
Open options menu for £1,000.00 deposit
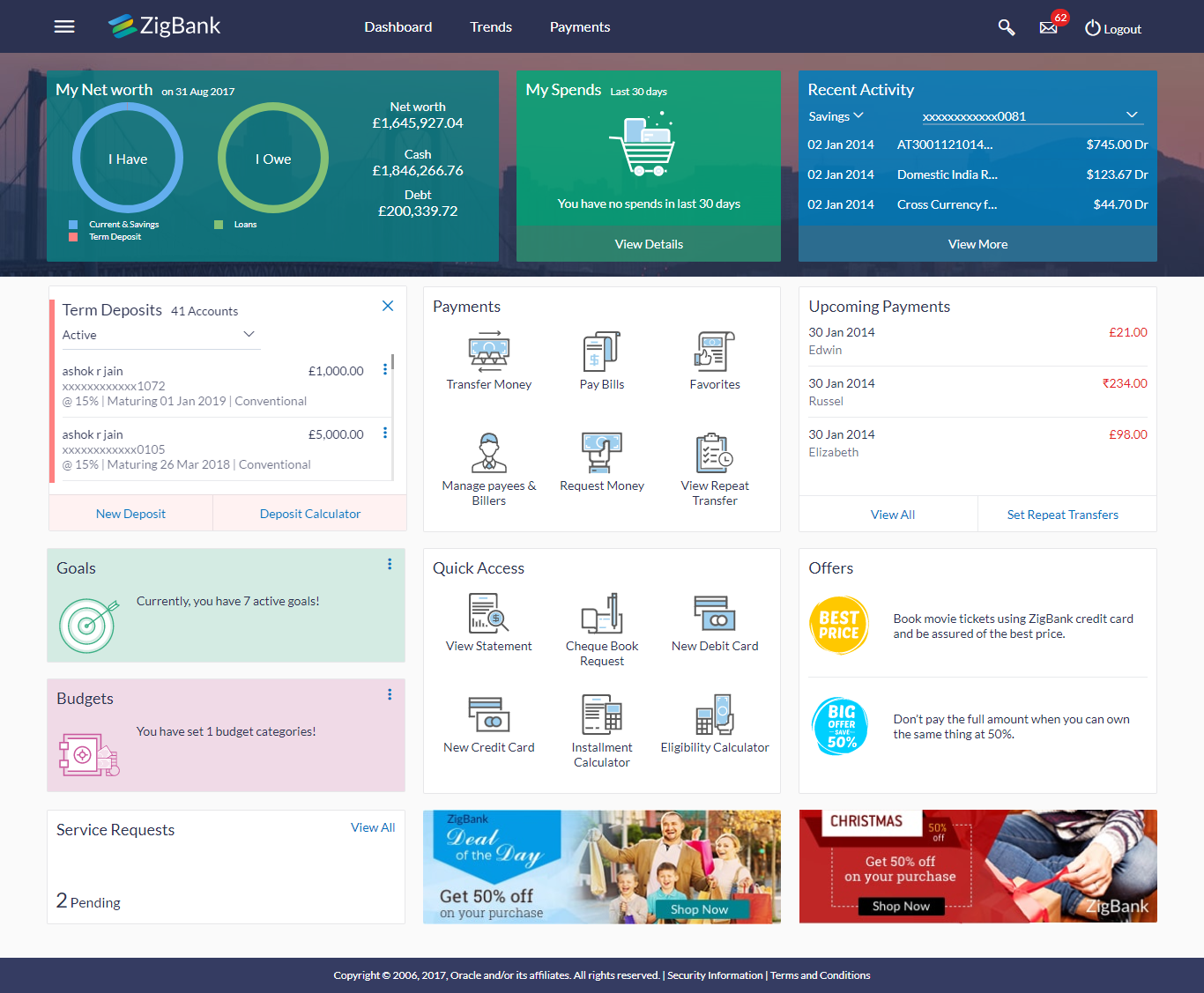point(385,369)
